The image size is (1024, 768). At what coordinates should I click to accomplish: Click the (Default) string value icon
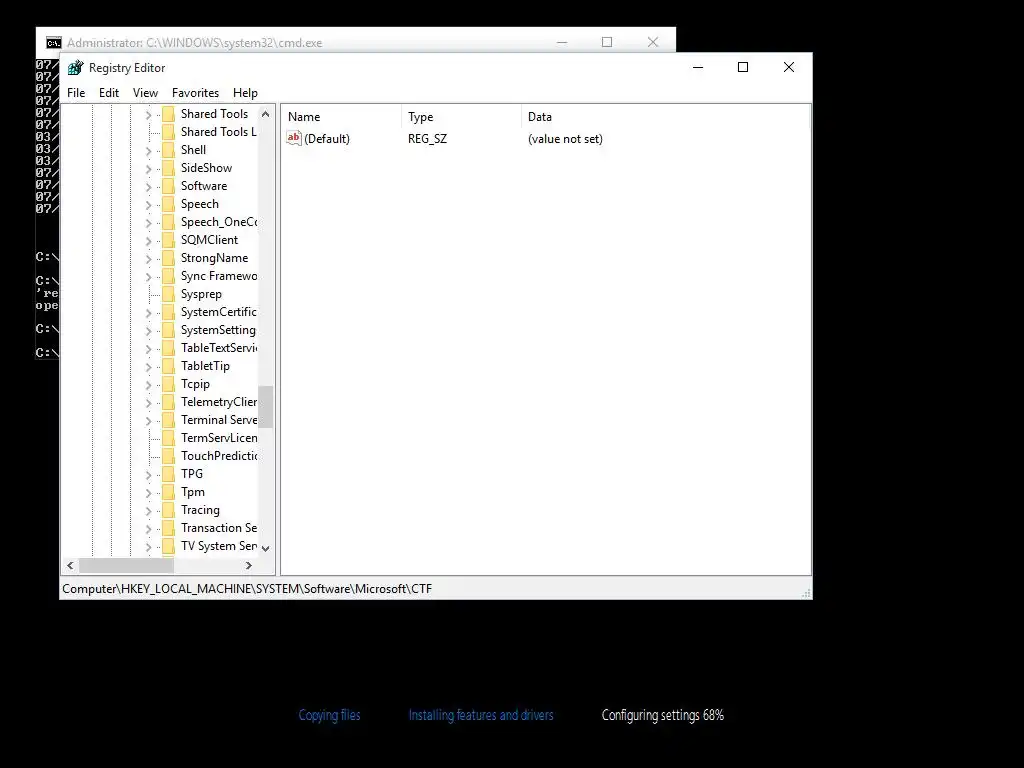[294, 138]
